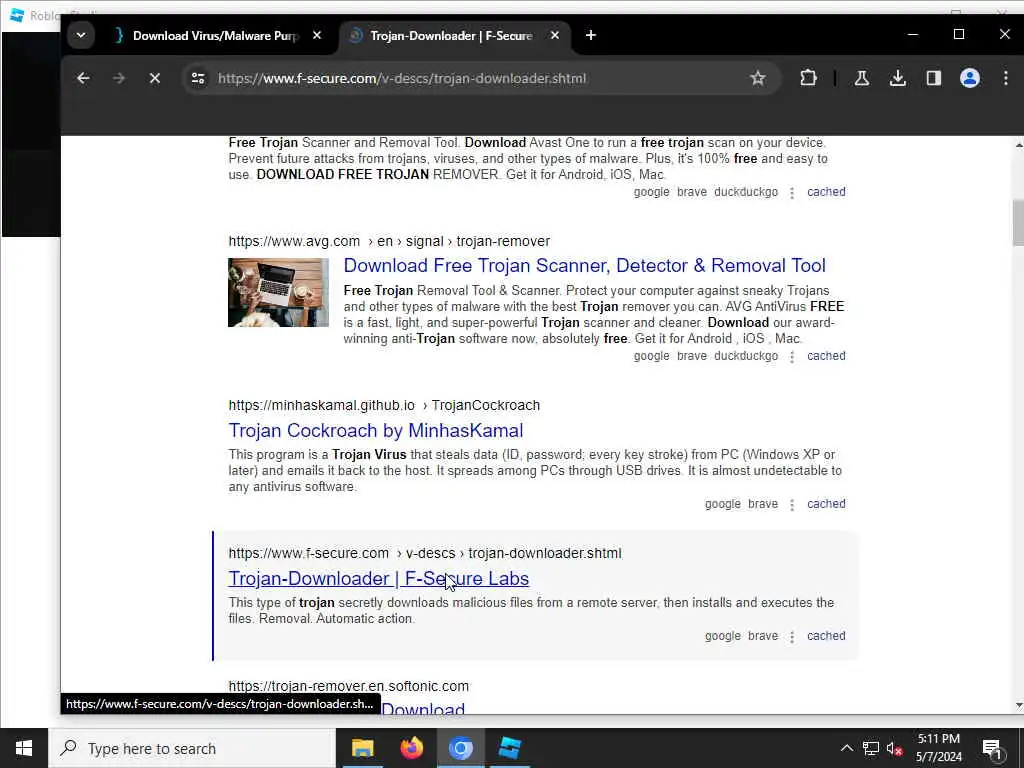Image resolution: width=1024 pixels, height=768 pixels.
Task: Open network status tray icon
Action: click(871, 748)
